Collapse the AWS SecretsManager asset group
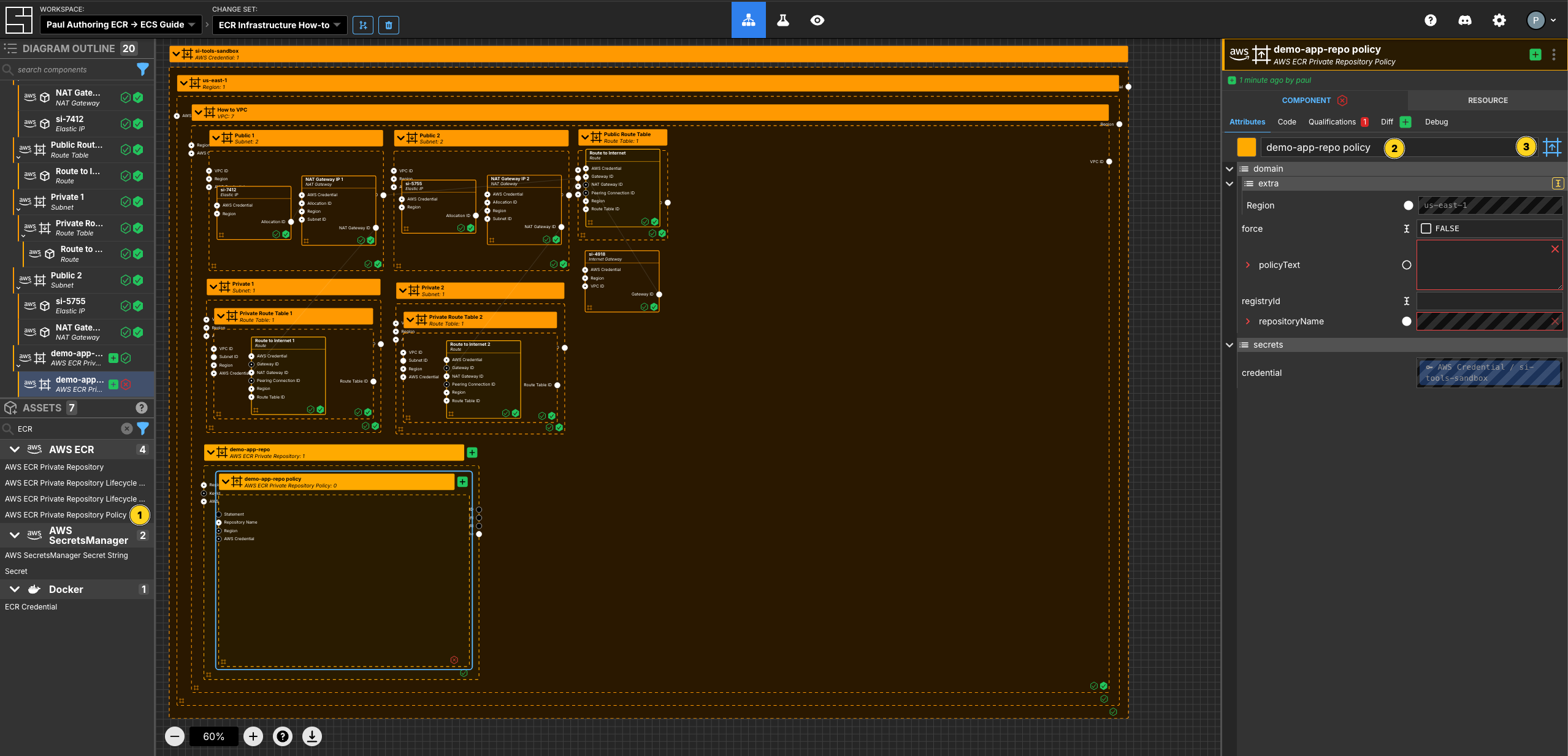 [15, 535]
